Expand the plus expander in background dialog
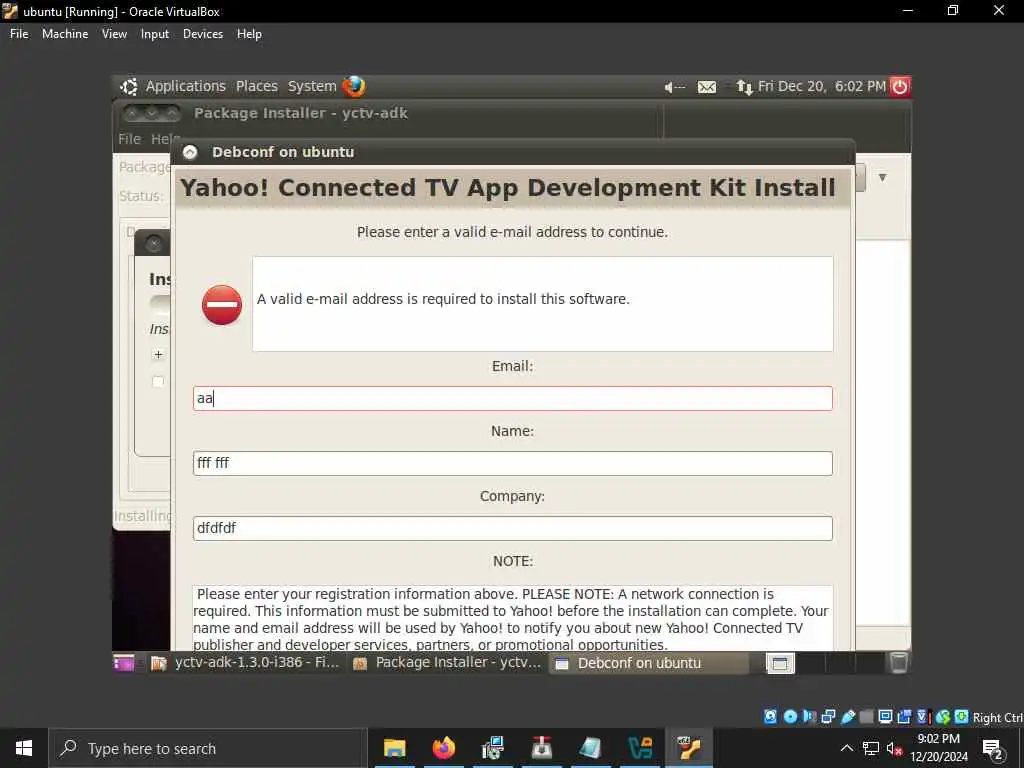The width and height of the screenshot is (1024, 768). tap(158, 355)
